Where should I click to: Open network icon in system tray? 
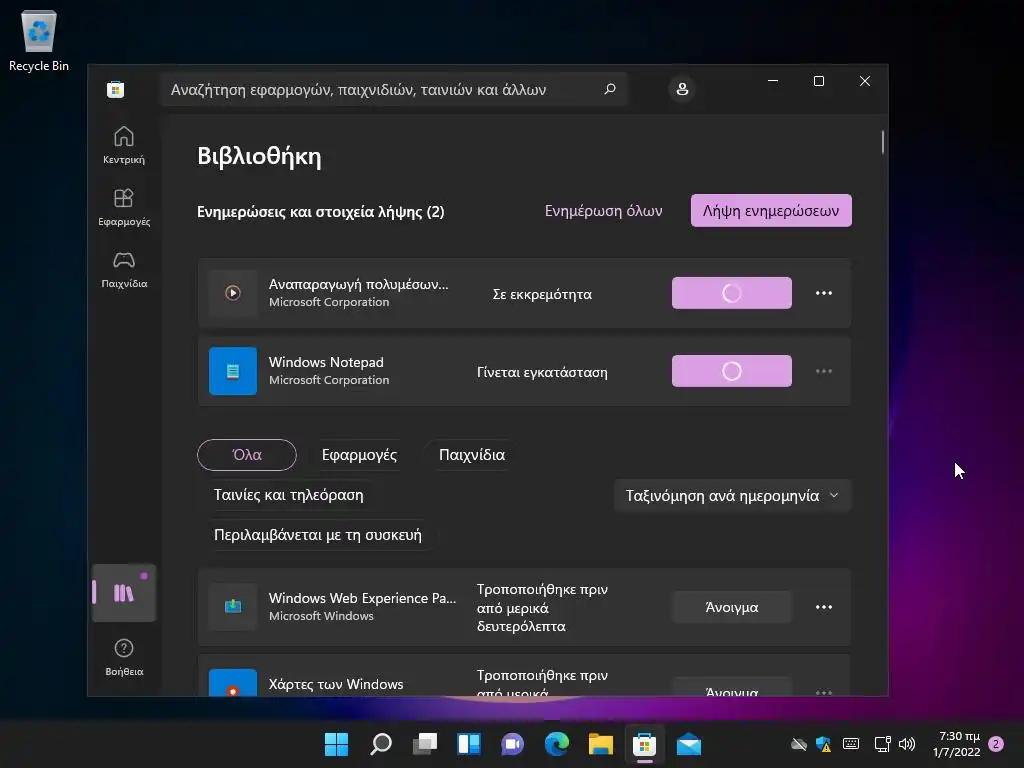[882, 744]
